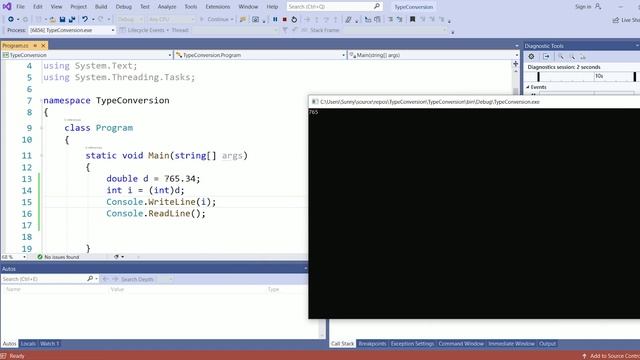640x360 pixels.
Task: Click Add to Source Control in status bar
Action: pos(611,356)
